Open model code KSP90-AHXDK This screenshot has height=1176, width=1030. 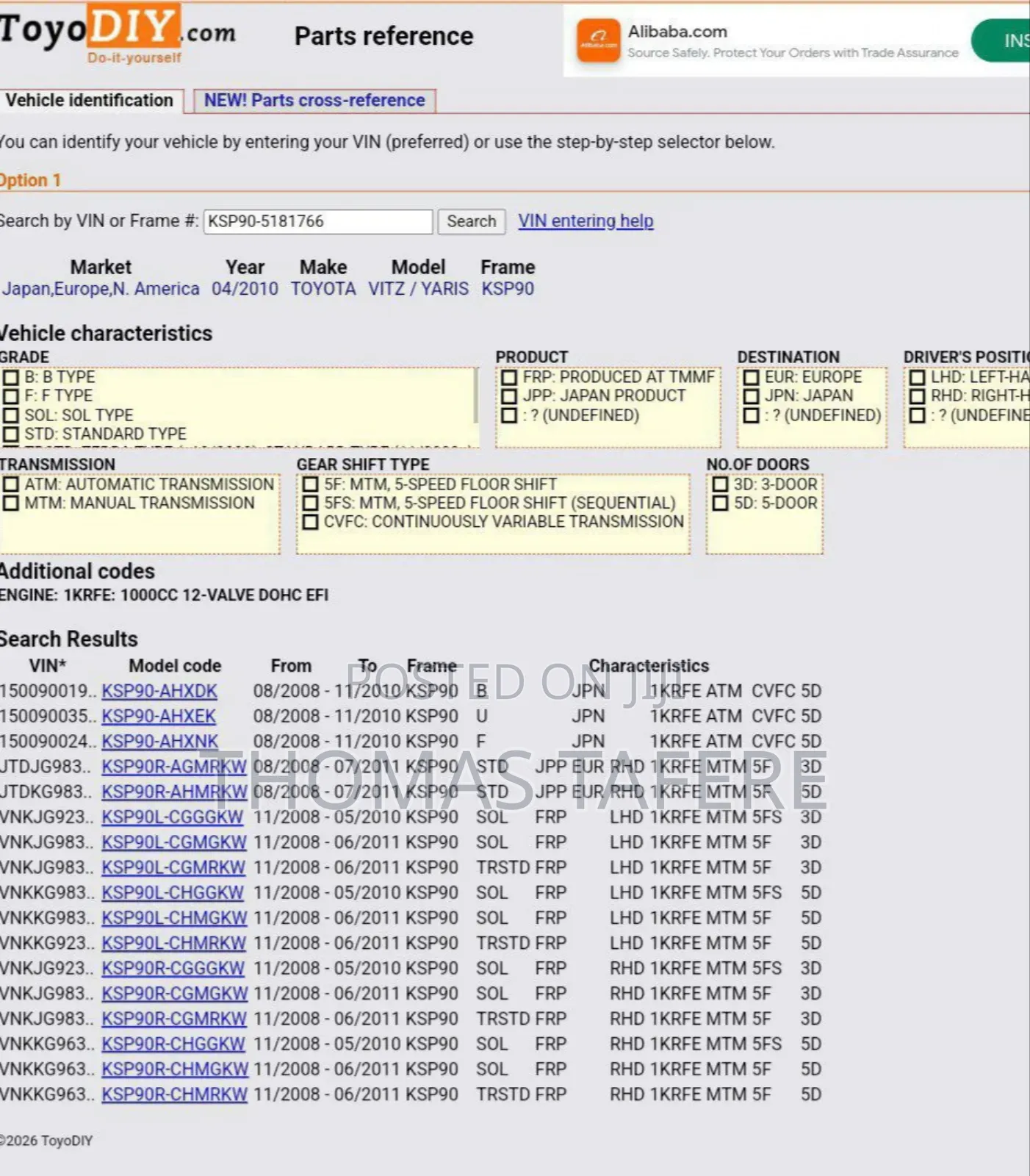[x=159, y=692]
